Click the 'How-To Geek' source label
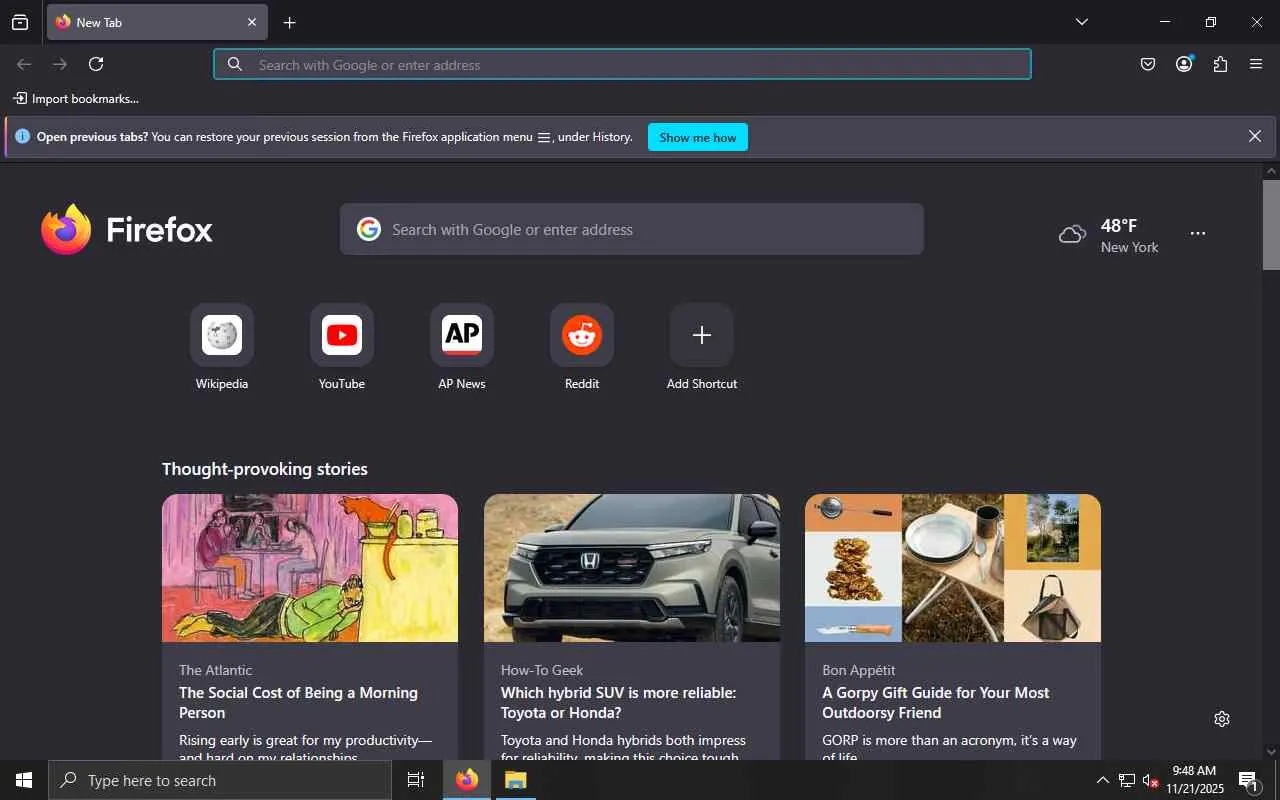The image size is (1280, 800). coord(542,670)
